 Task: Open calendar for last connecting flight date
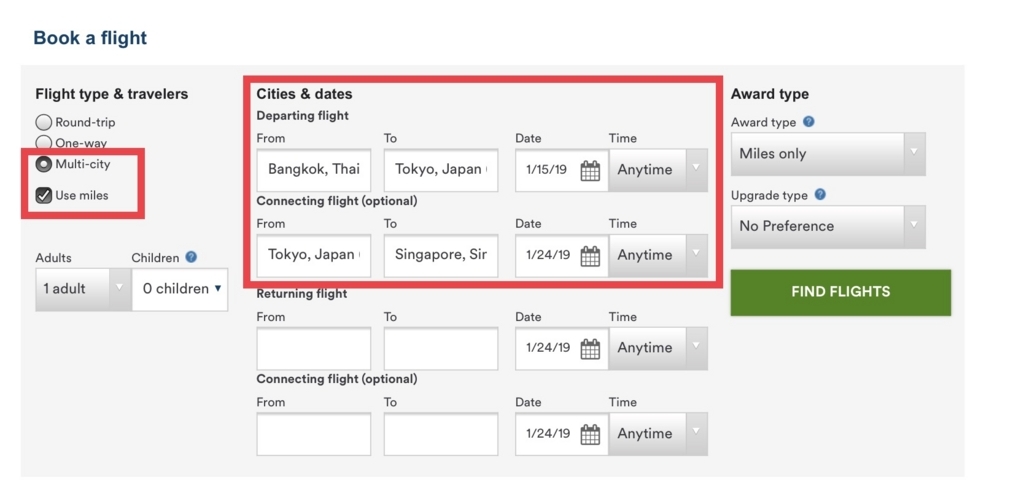pyautogui.click(x=590, y=435)
